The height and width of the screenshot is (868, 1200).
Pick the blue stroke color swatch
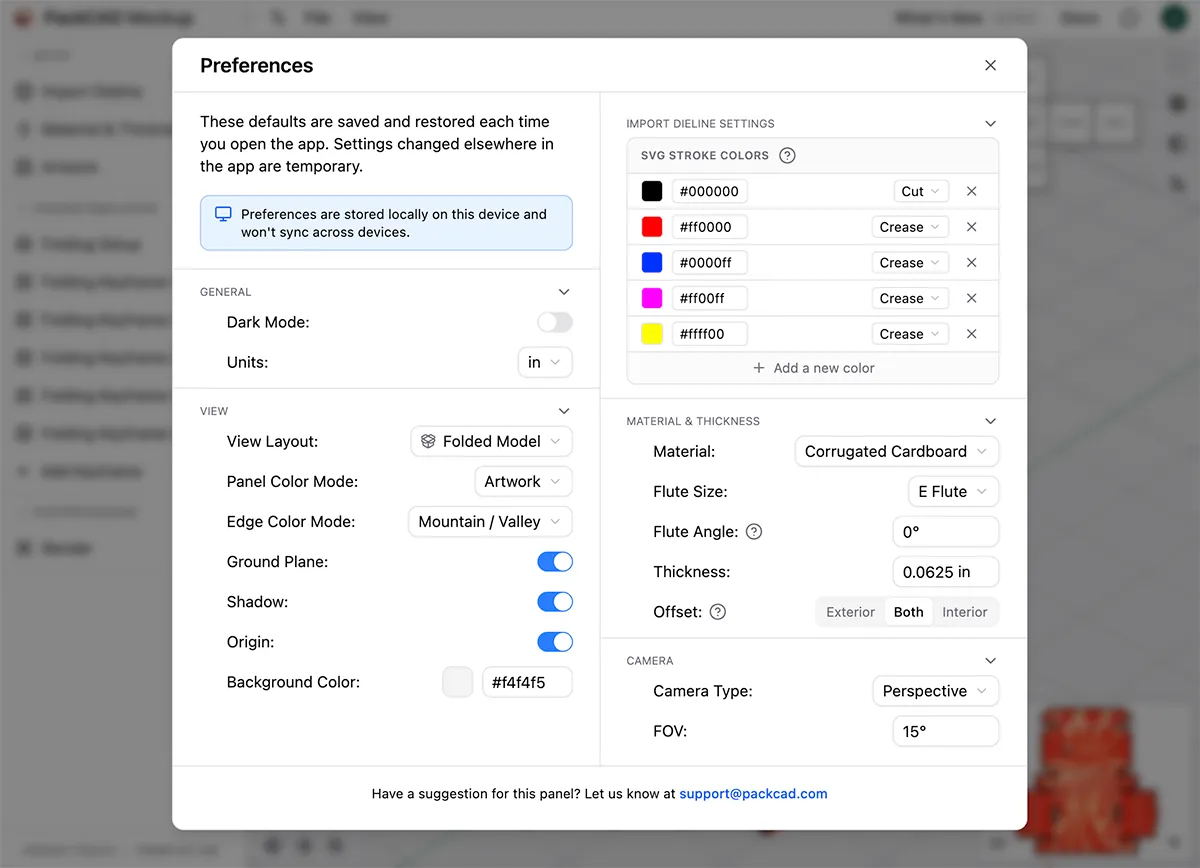click(x=652, y=263)
